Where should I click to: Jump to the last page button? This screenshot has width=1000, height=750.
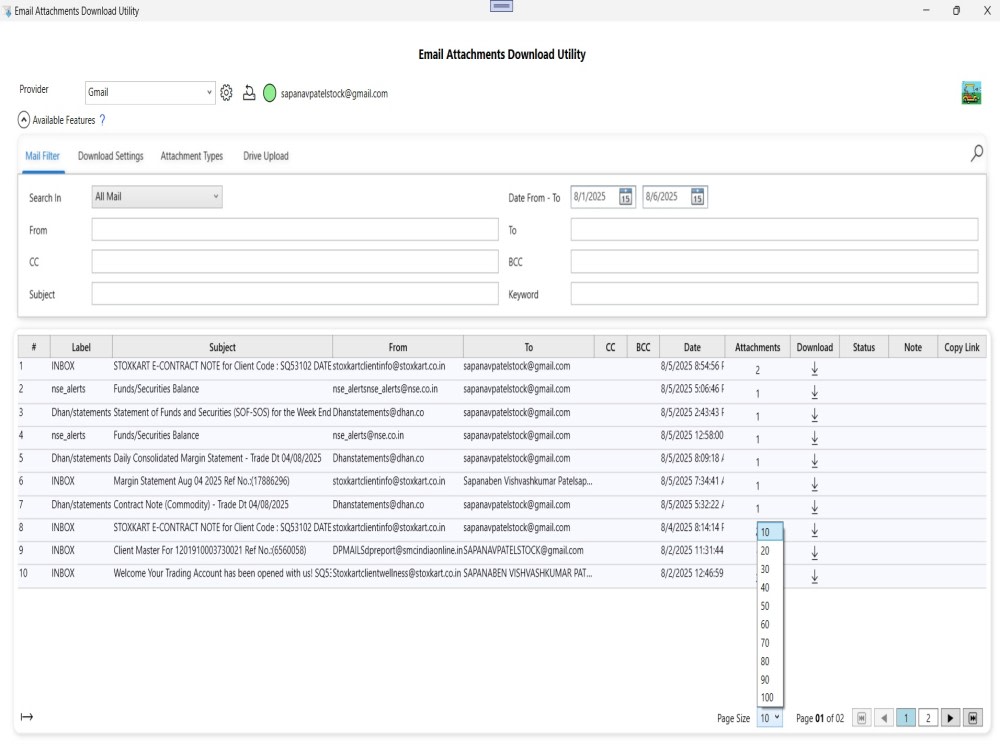[973, 718]
